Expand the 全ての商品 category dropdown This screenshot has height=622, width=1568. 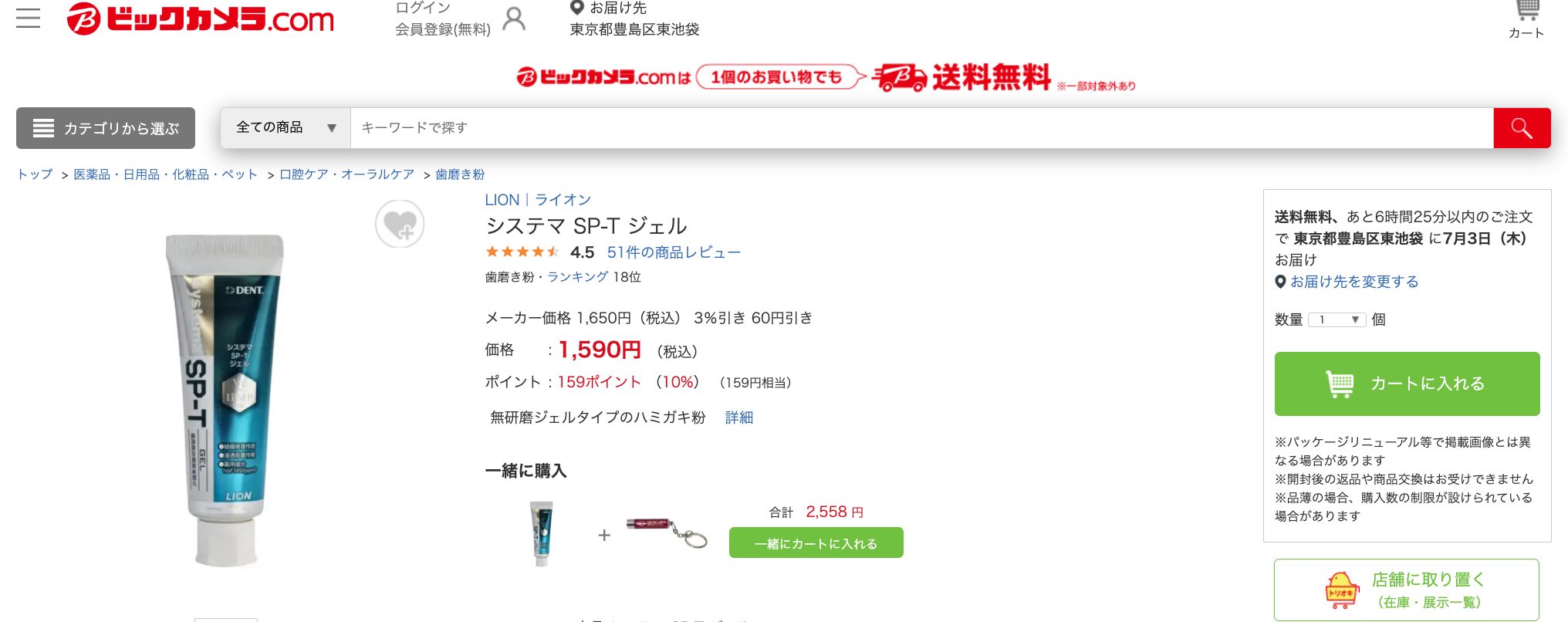click(286, 128)
